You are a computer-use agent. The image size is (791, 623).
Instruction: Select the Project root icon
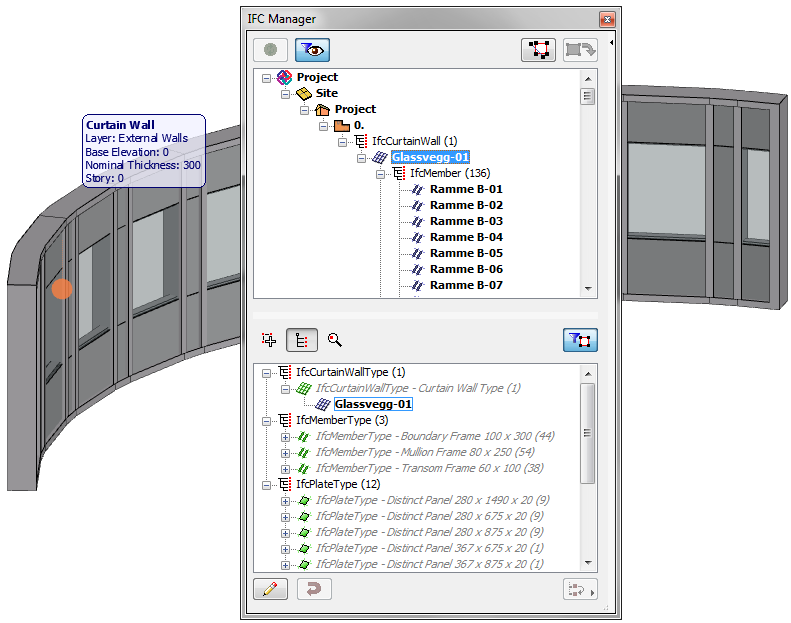[x=285, y=77]
